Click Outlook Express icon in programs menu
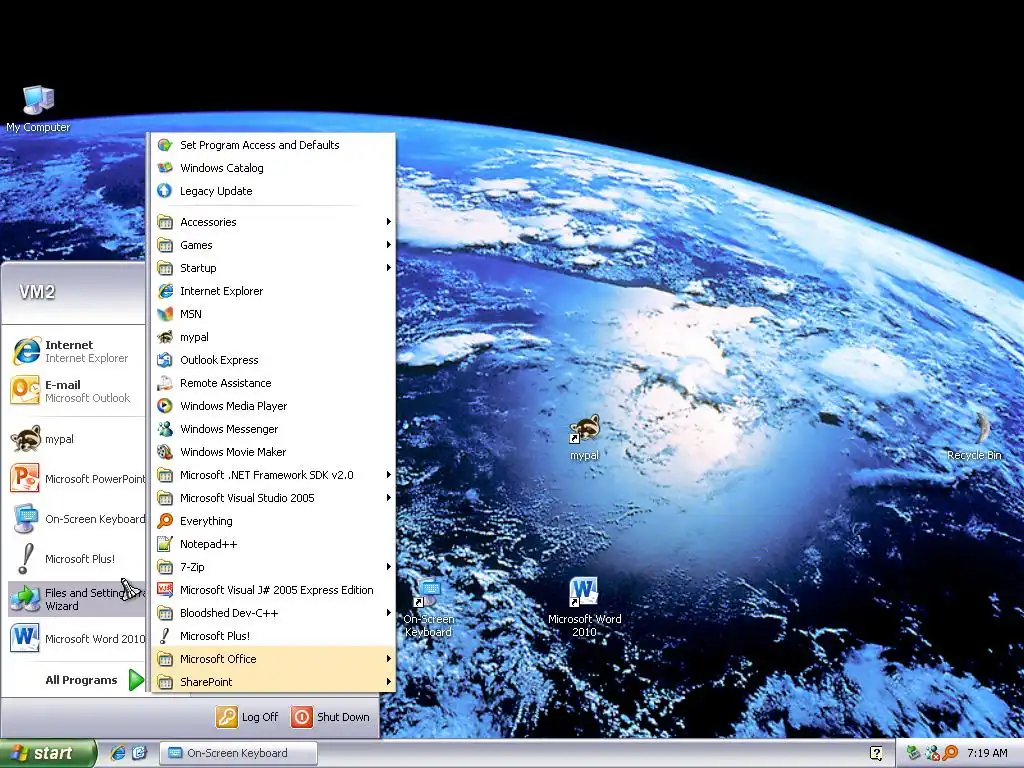 pyautogui.click(x=165, y=360)
